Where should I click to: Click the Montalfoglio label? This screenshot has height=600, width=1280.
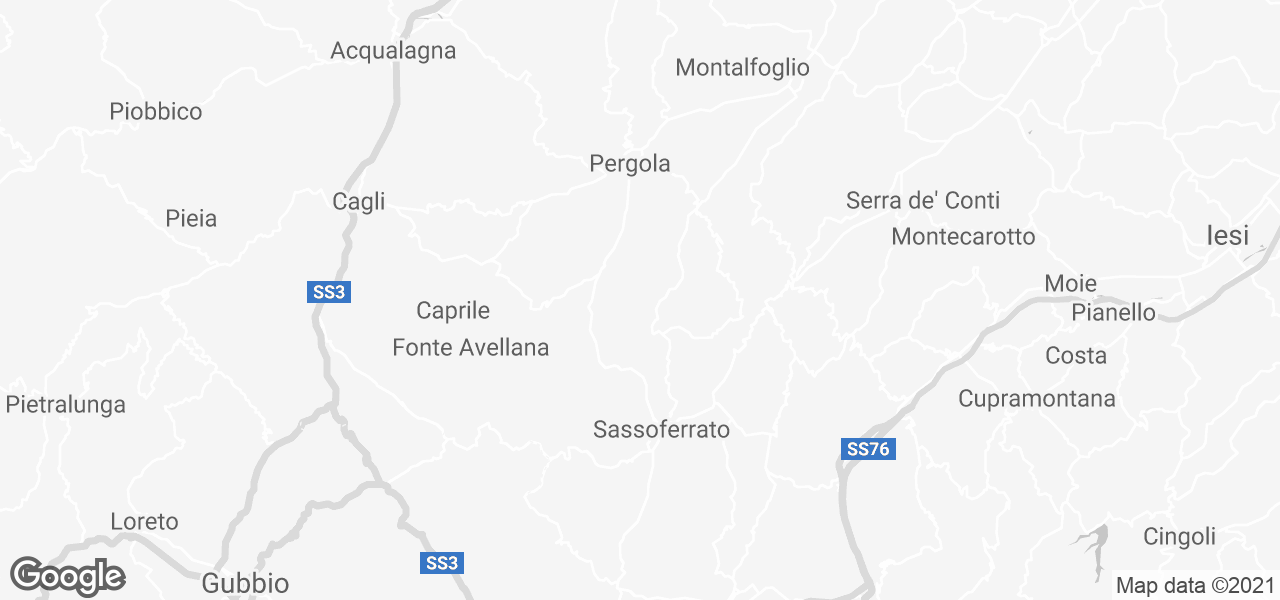click(x=743, y=68)
